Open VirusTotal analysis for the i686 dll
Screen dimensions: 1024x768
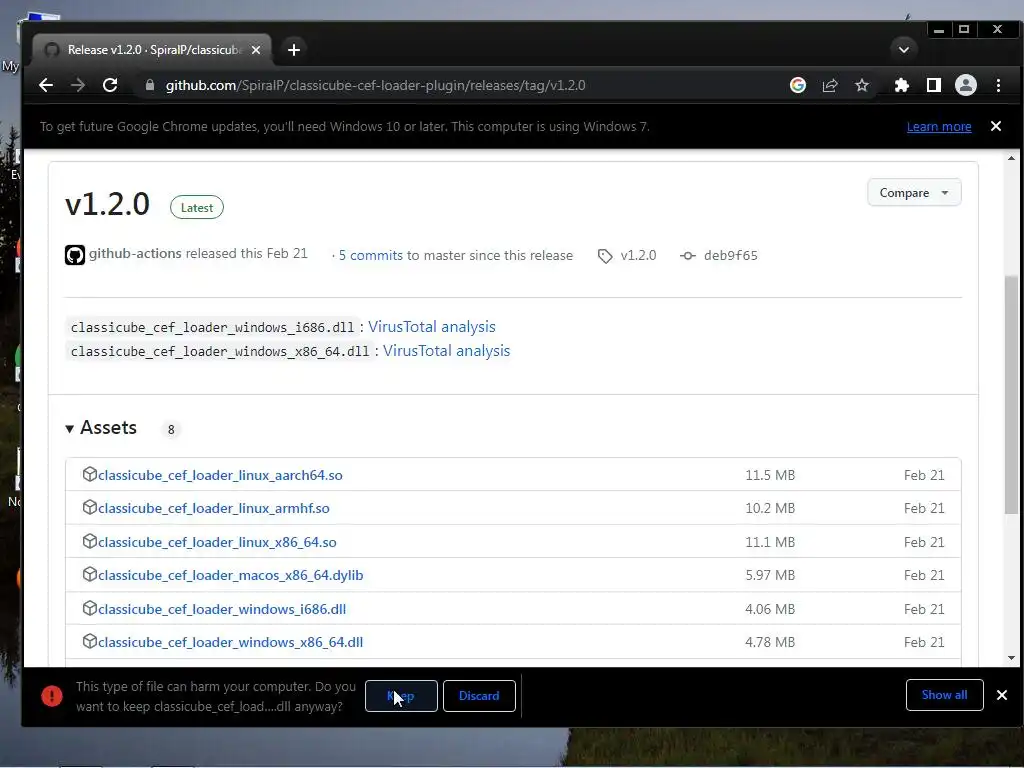(432, 327)
